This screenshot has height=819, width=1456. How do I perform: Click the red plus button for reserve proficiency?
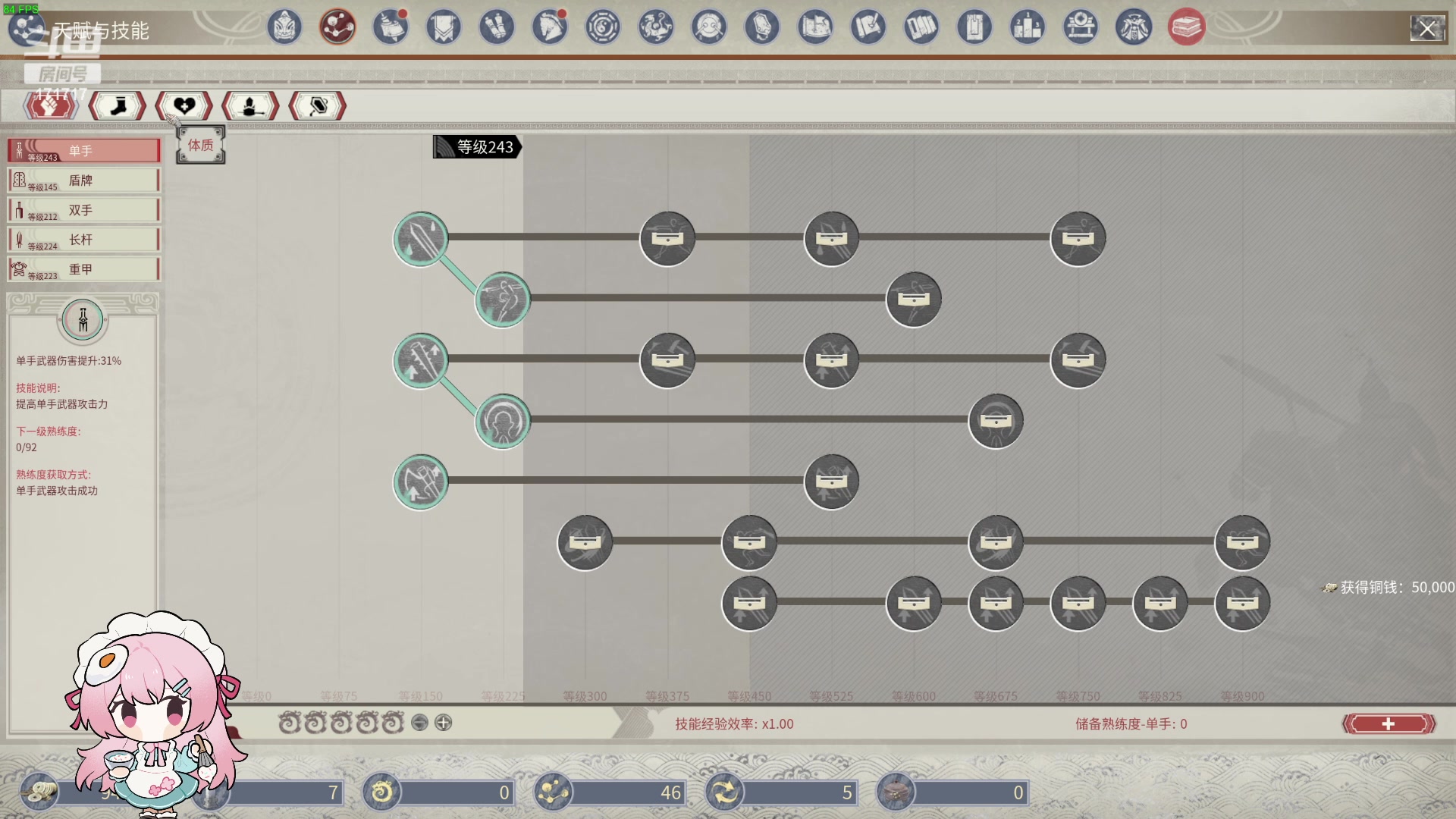coord(1389,723)
